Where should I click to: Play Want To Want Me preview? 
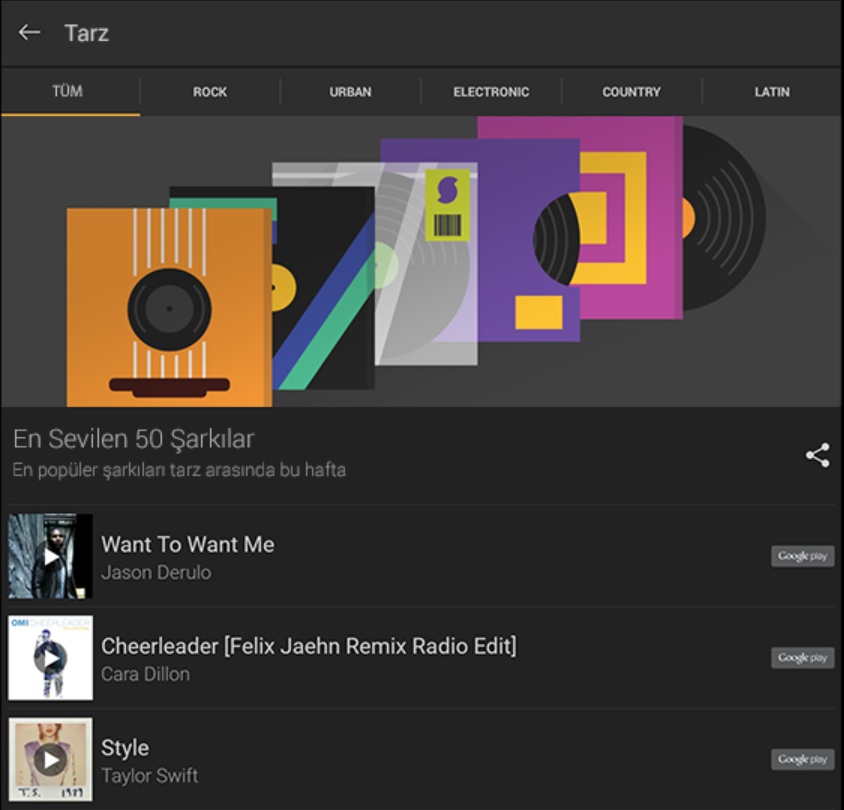[x=50, y=556]
